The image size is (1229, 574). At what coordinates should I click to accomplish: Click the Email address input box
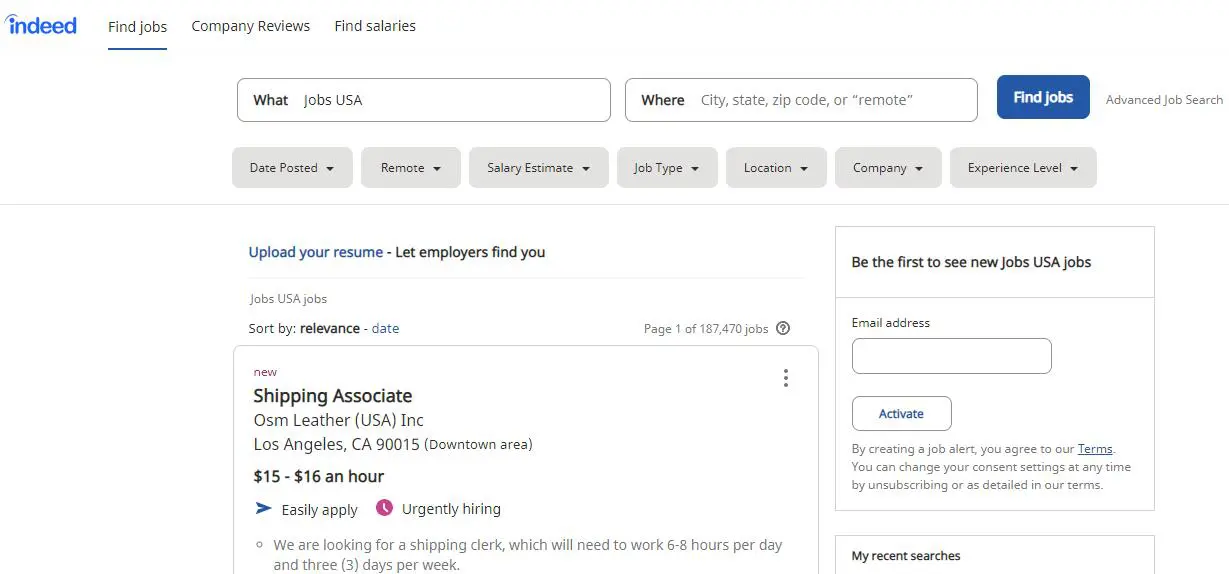(952, 356)
